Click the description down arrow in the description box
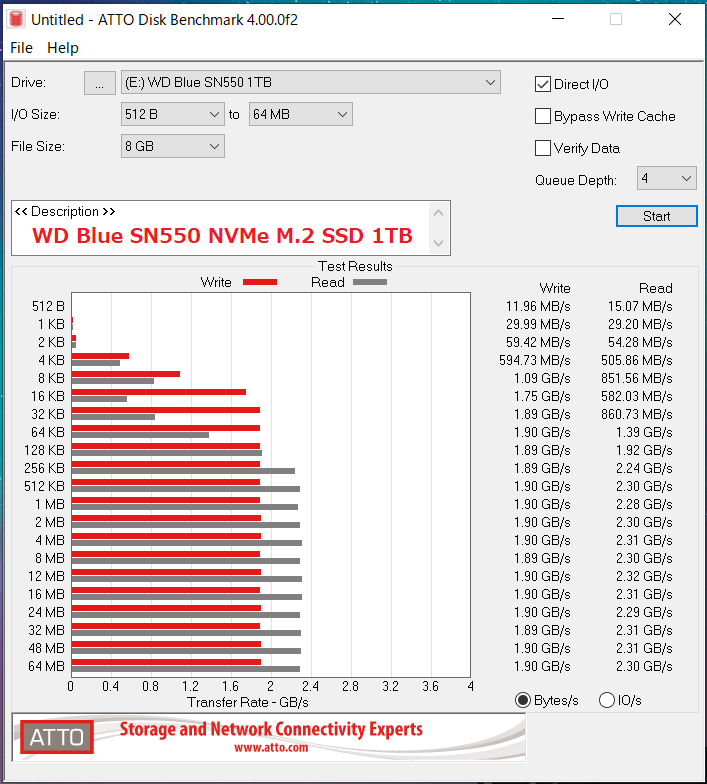This screenshot has height=784, width=707. coord(438,244)
